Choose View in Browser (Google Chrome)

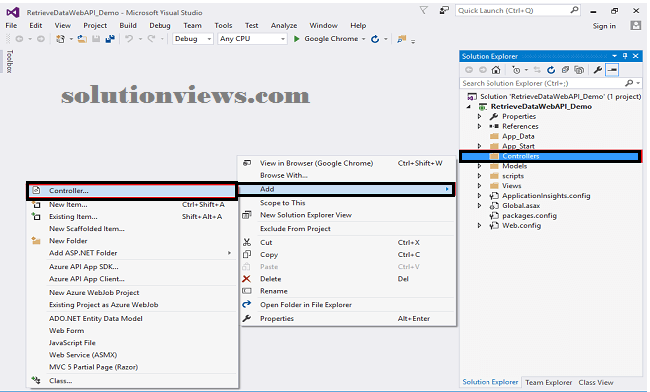point(348,163)
